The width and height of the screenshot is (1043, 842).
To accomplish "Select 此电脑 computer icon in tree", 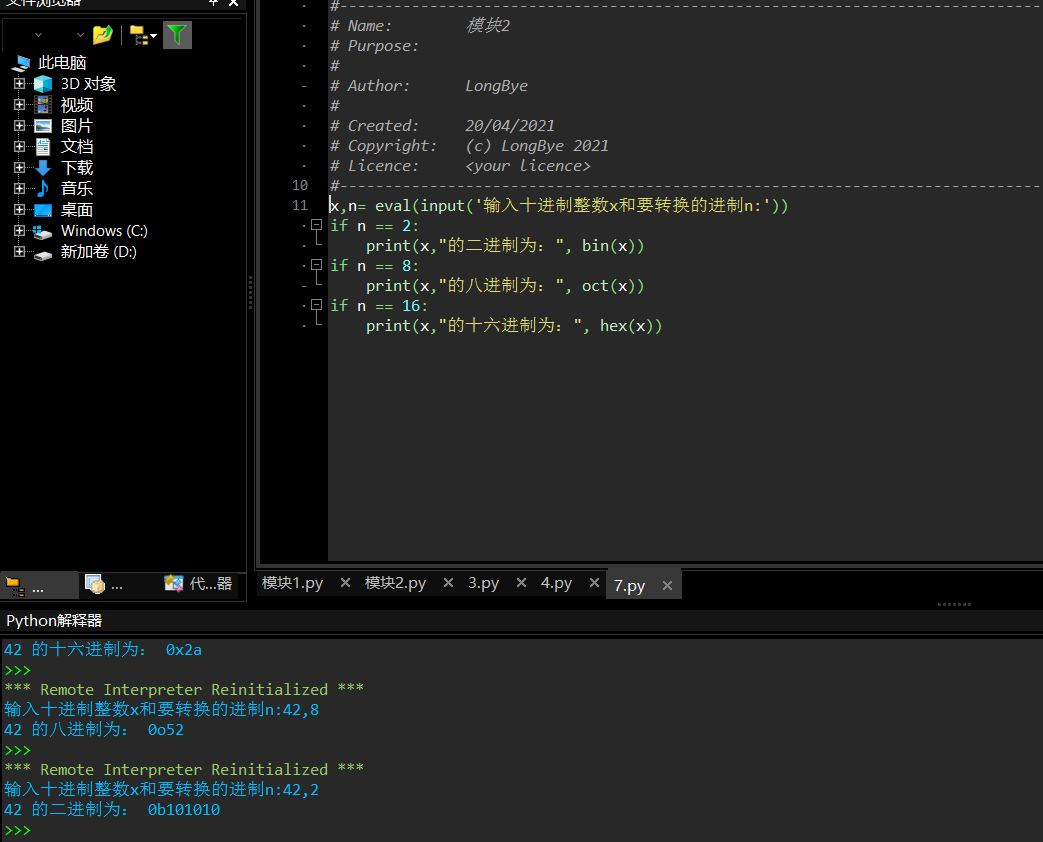I will coord(21,63).
